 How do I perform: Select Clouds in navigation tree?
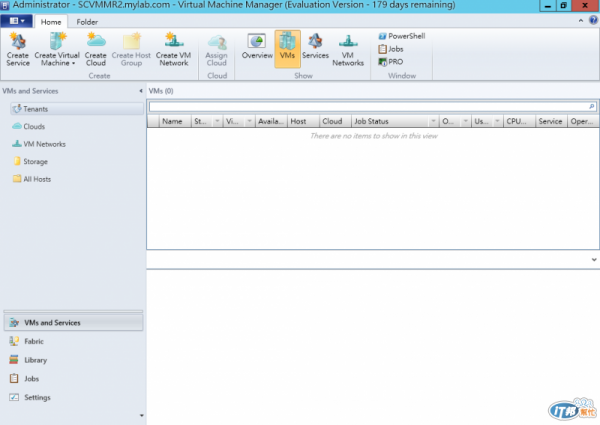click(x=29, y=126)
